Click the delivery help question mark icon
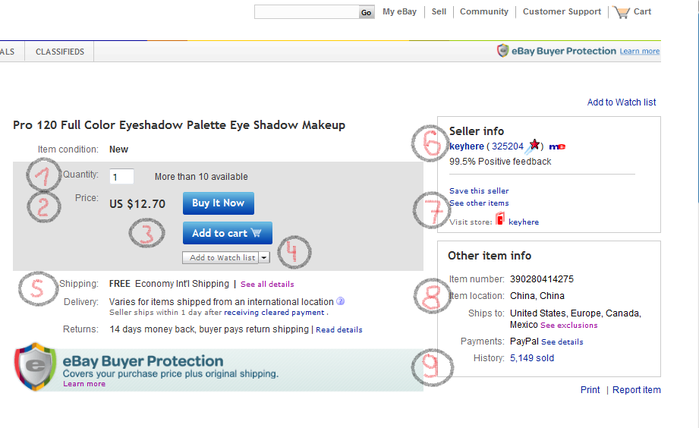Viewport: 699px width, 428px height. 341,301
